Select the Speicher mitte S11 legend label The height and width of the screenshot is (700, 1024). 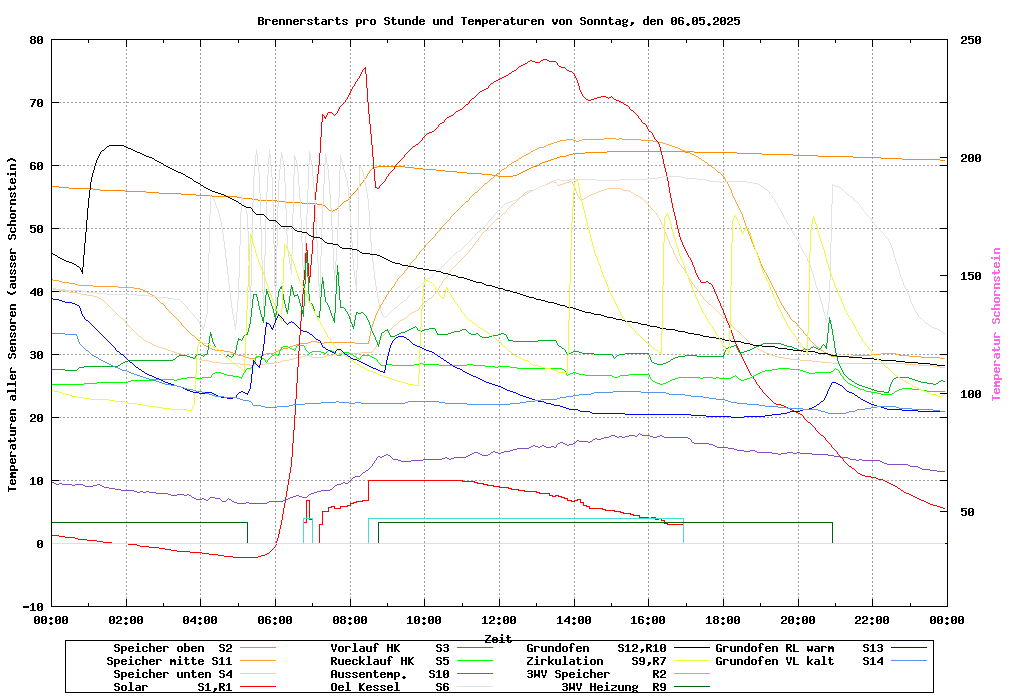click(x=170, y=661)
